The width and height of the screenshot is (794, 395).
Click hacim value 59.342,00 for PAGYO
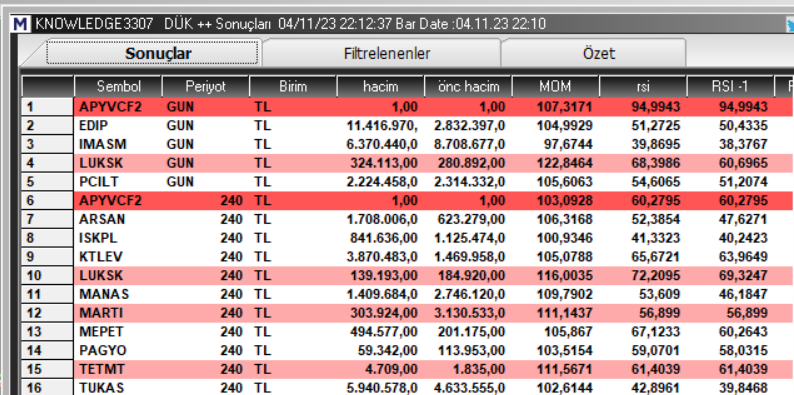click(x=387, y=350)
